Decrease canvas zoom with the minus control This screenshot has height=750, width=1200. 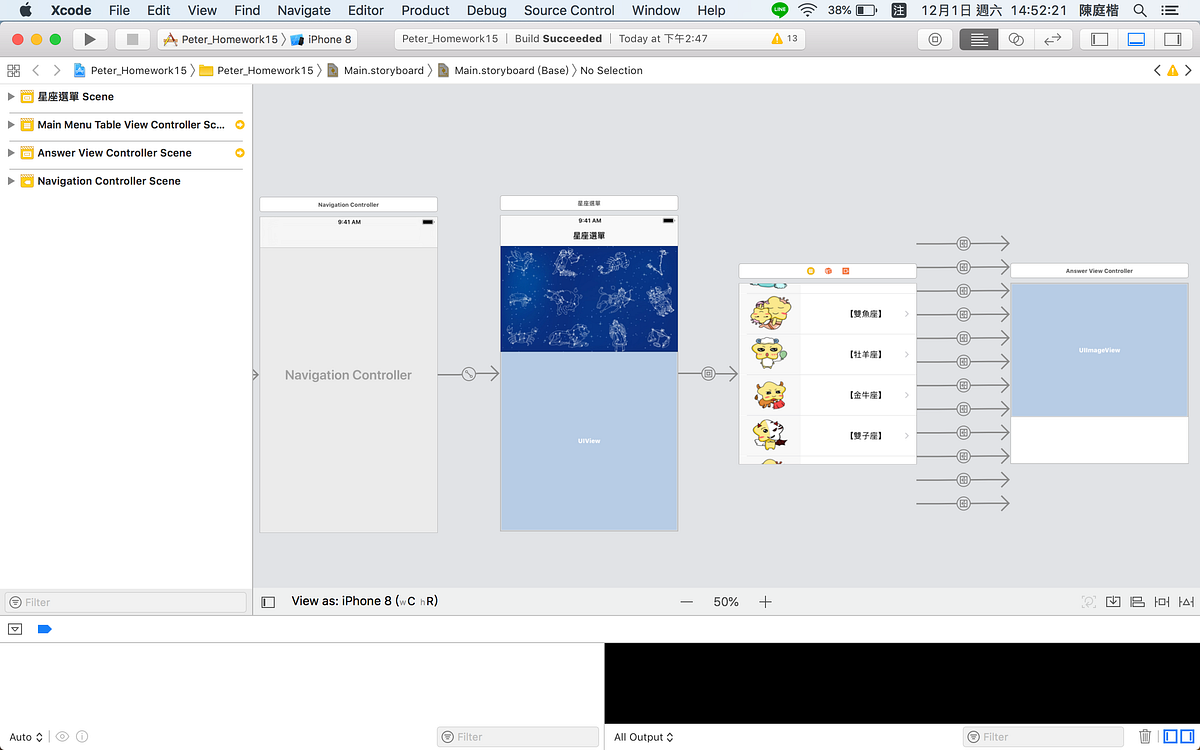coord(687,601)
